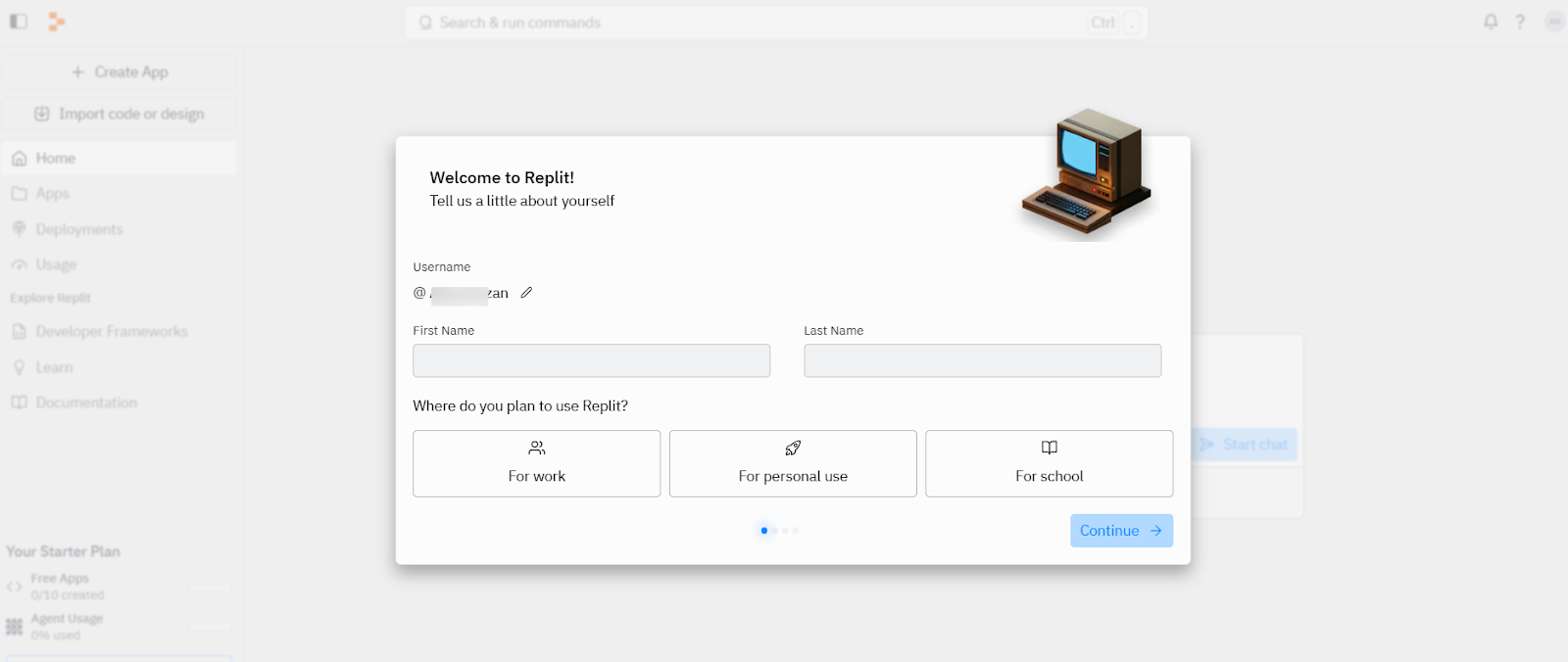Image resolution: width=1568 pixels, height=662 pixels.
Task: Click the Explore Replit label
Action: [50, 298]
